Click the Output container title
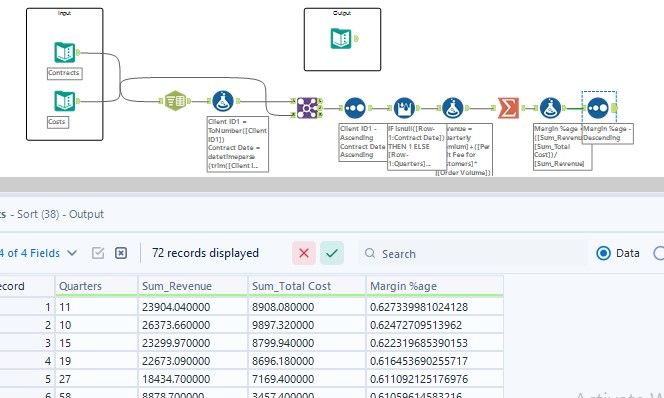Screen dimensions: 664x398 (342, 13)
